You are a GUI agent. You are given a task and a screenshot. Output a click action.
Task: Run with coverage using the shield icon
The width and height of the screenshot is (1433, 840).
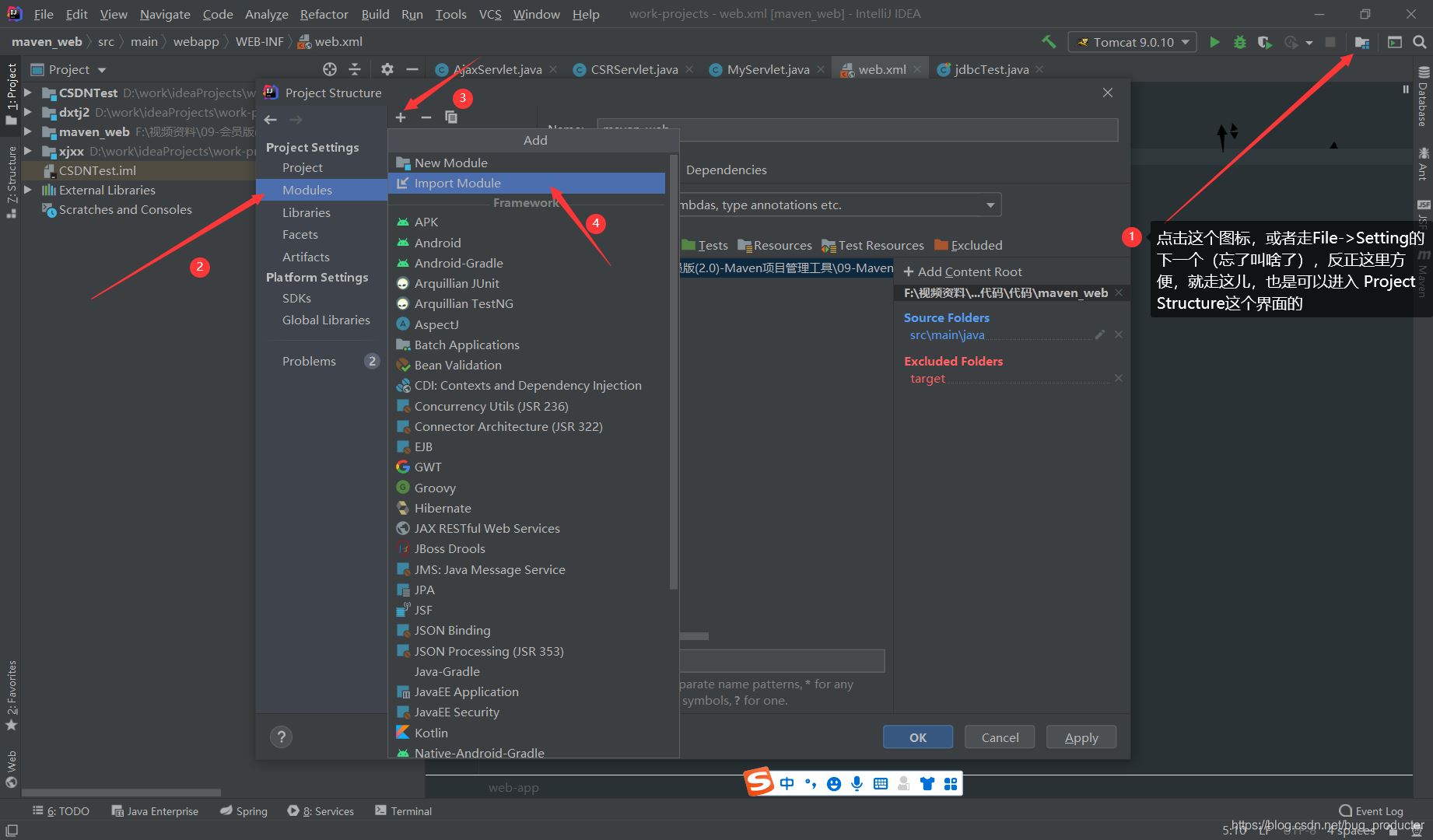1265,42
